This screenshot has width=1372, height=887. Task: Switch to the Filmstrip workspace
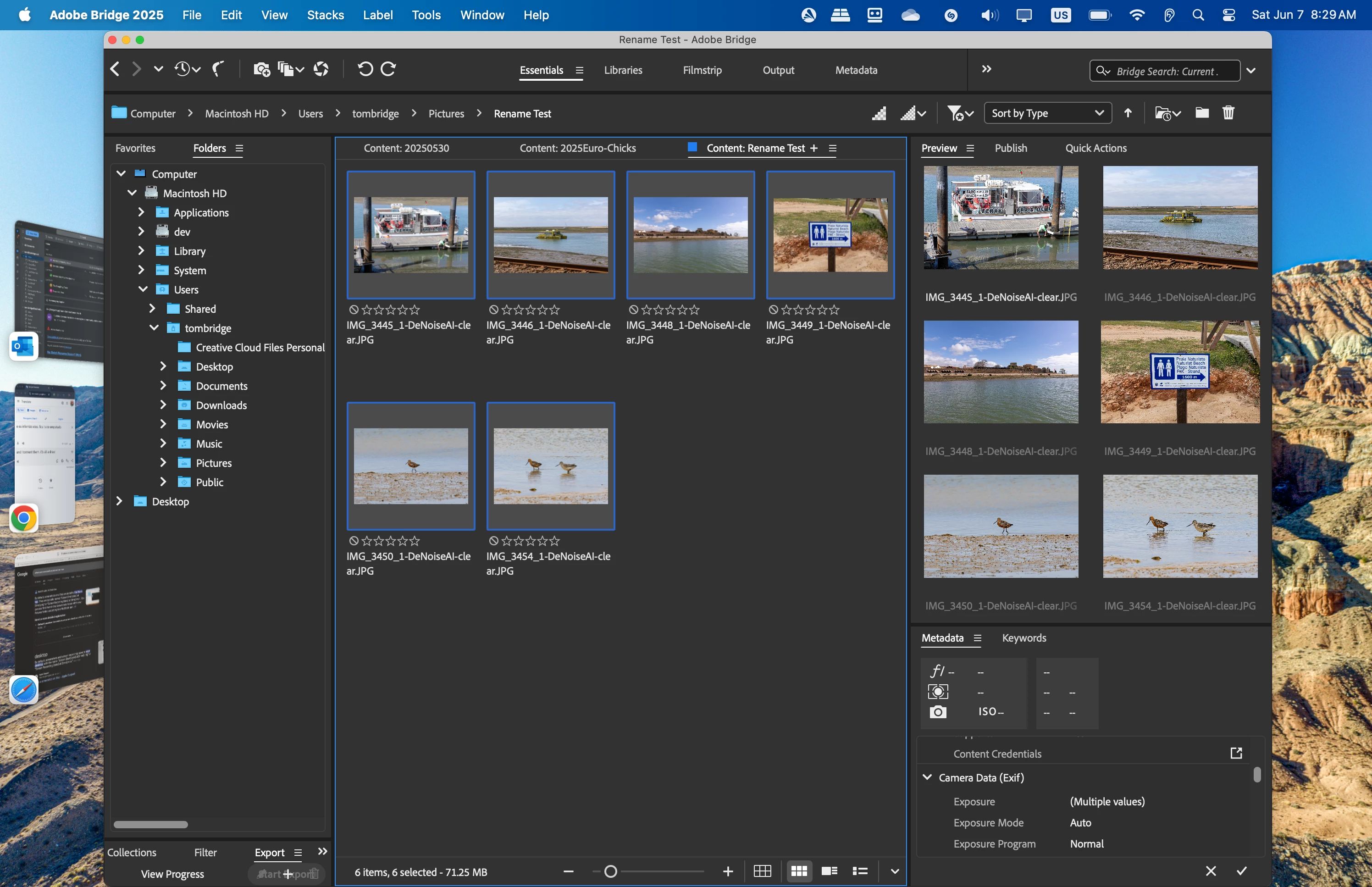(x=702, y=70)
